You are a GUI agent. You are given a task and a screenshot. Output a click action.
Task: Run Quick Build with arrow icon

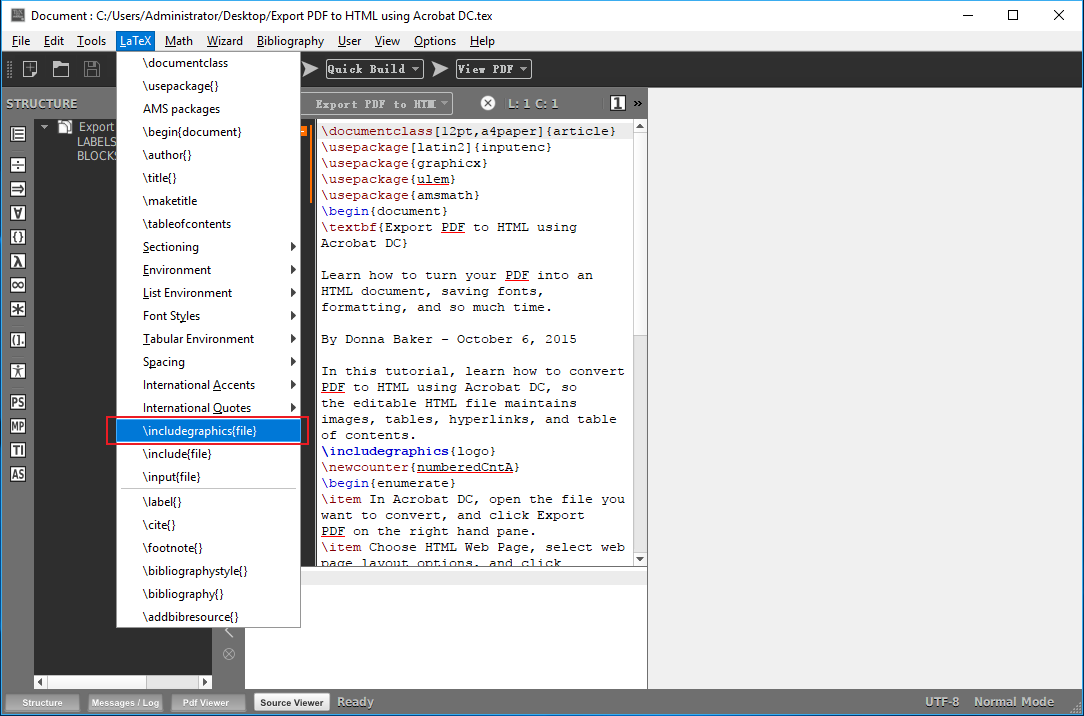pyautogui.click(x=310, y=68)
